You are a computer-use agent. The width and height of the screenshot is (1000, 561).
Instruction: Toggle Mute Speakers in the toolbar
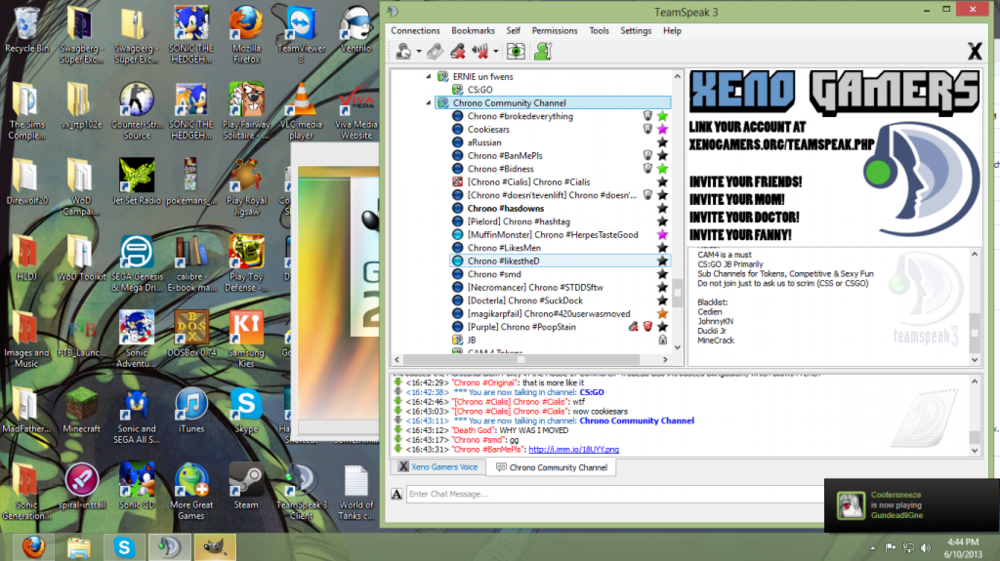point(480,52)
